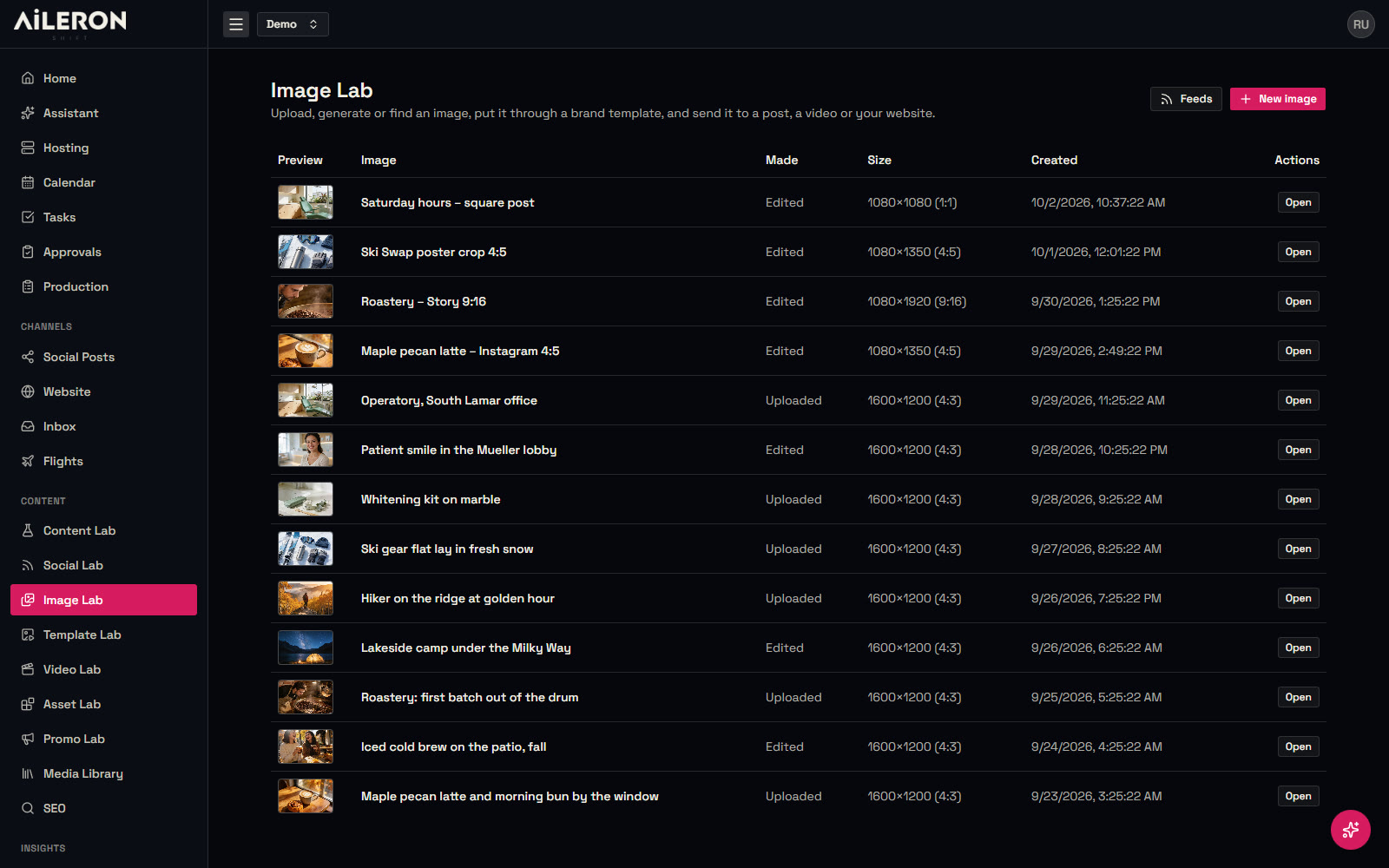Go to Template Lab menu item
1389x868 pixels.
pyautogui.click(x=103, y=635)
